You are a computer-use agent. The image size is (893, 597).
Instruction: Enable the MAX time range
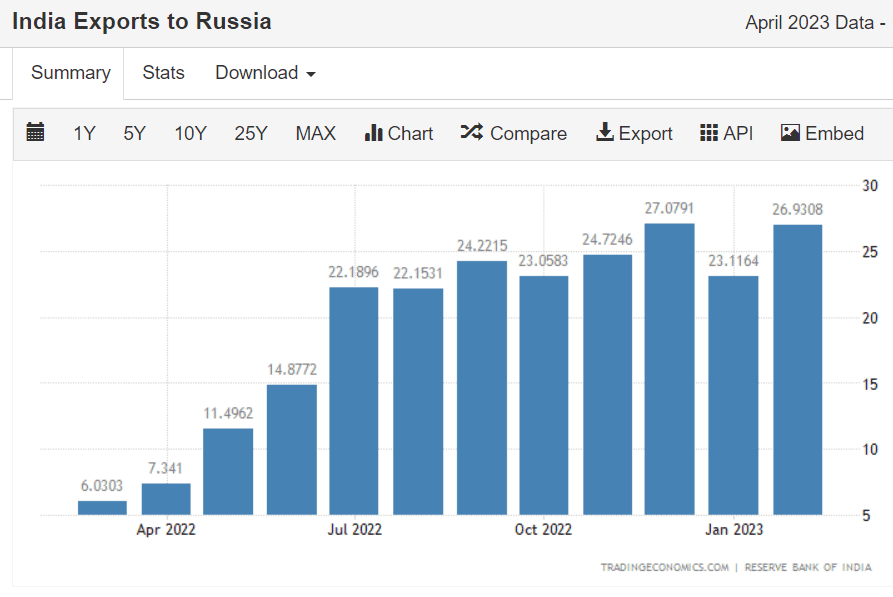click(x=315, y=132)
